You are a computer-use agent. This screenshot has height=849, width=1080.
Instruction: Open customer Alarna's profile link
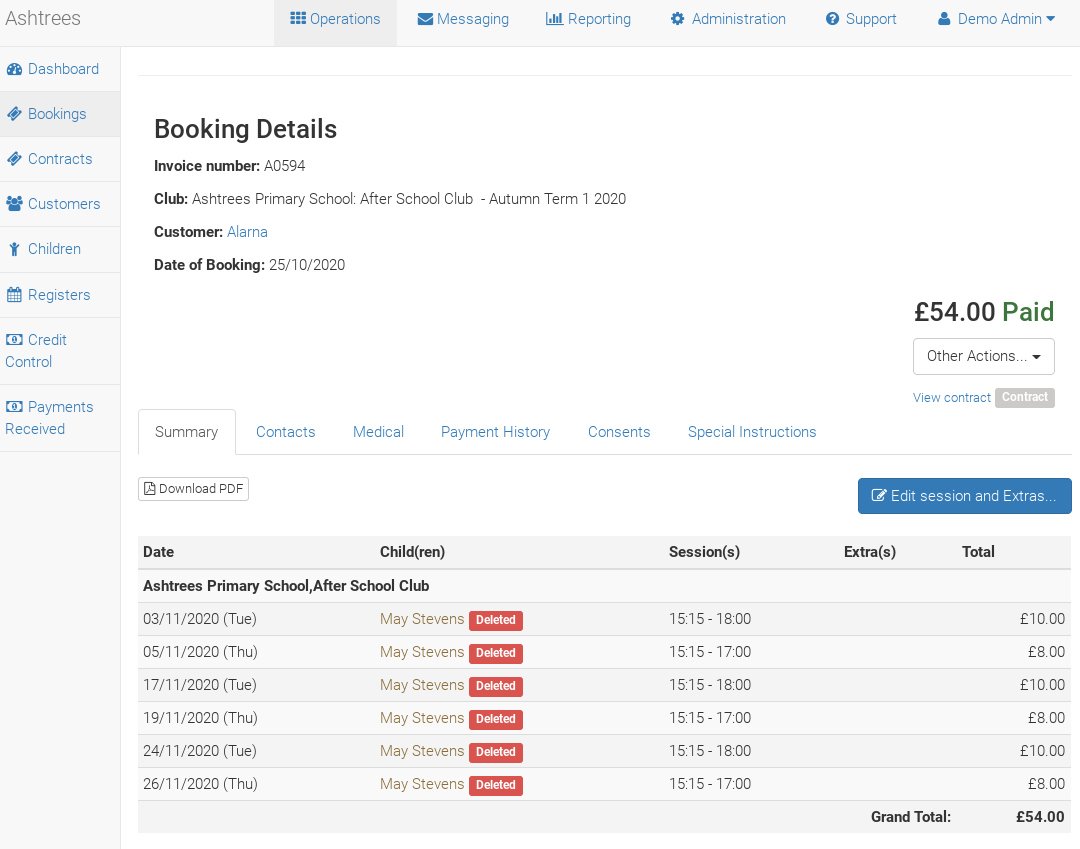coord(247,231)
